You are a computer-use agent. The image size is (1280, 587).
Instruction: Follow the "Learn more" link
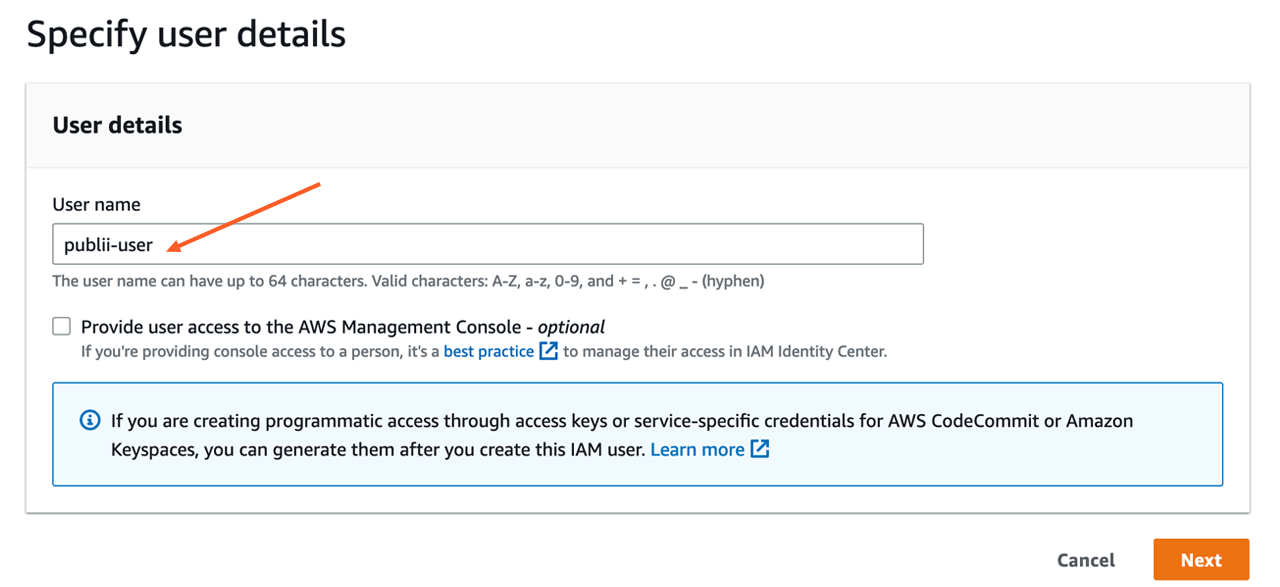coord(697,449)
